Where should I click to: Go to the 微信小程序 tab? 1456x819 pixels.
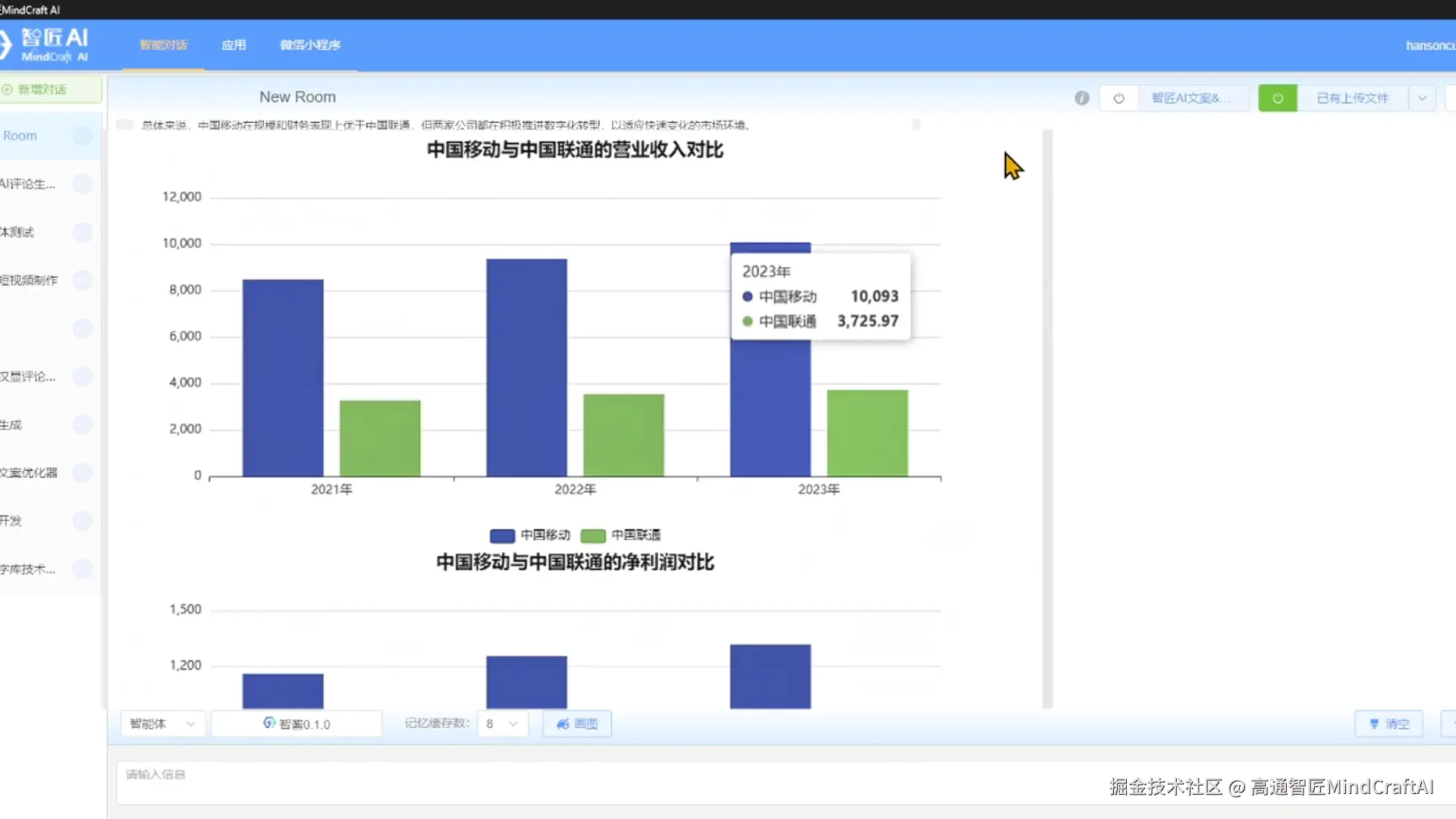[x=310, y=45]
